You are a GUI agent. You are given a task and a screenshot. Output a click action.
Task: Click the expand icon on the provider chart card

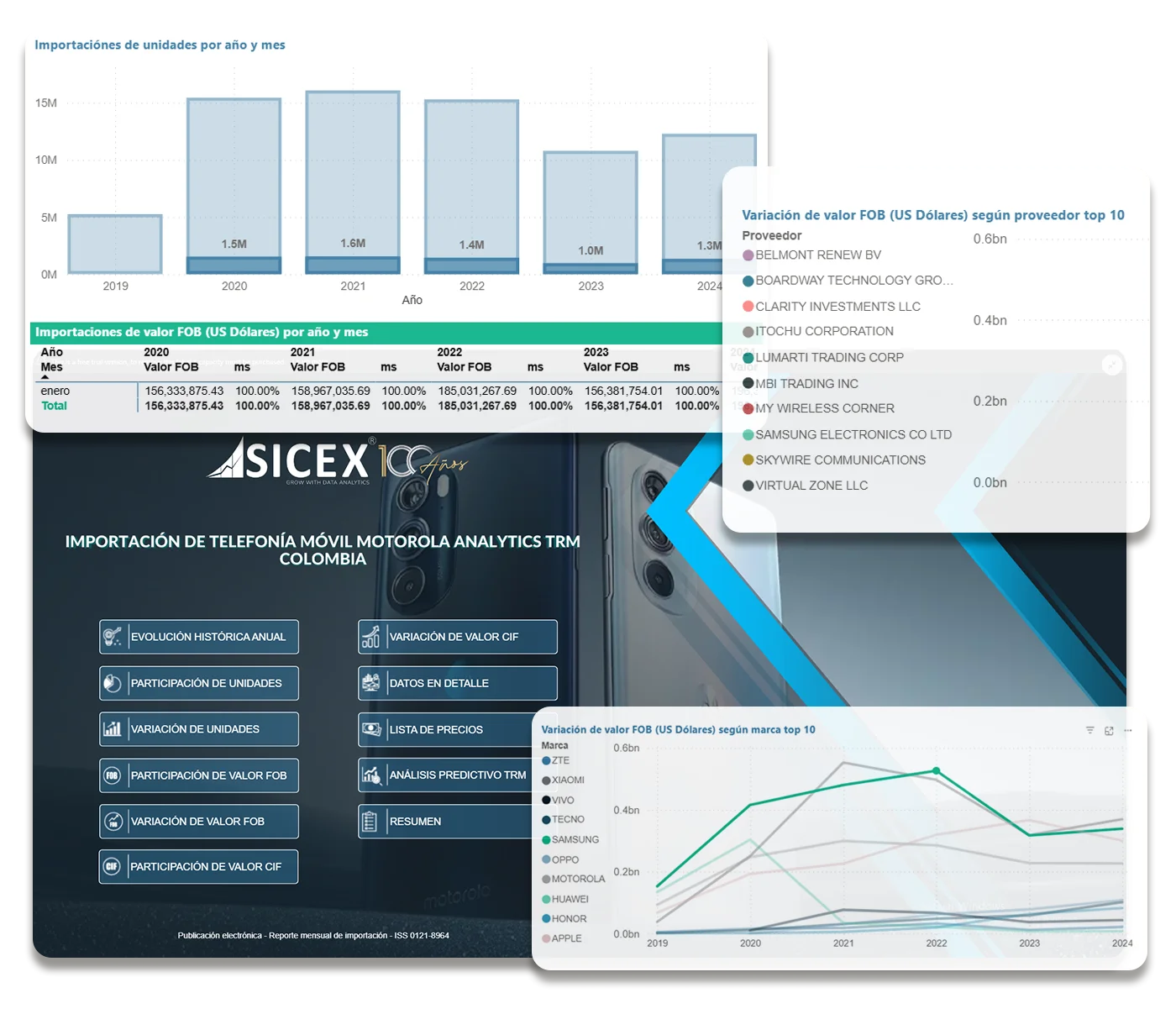point(1112,365)
